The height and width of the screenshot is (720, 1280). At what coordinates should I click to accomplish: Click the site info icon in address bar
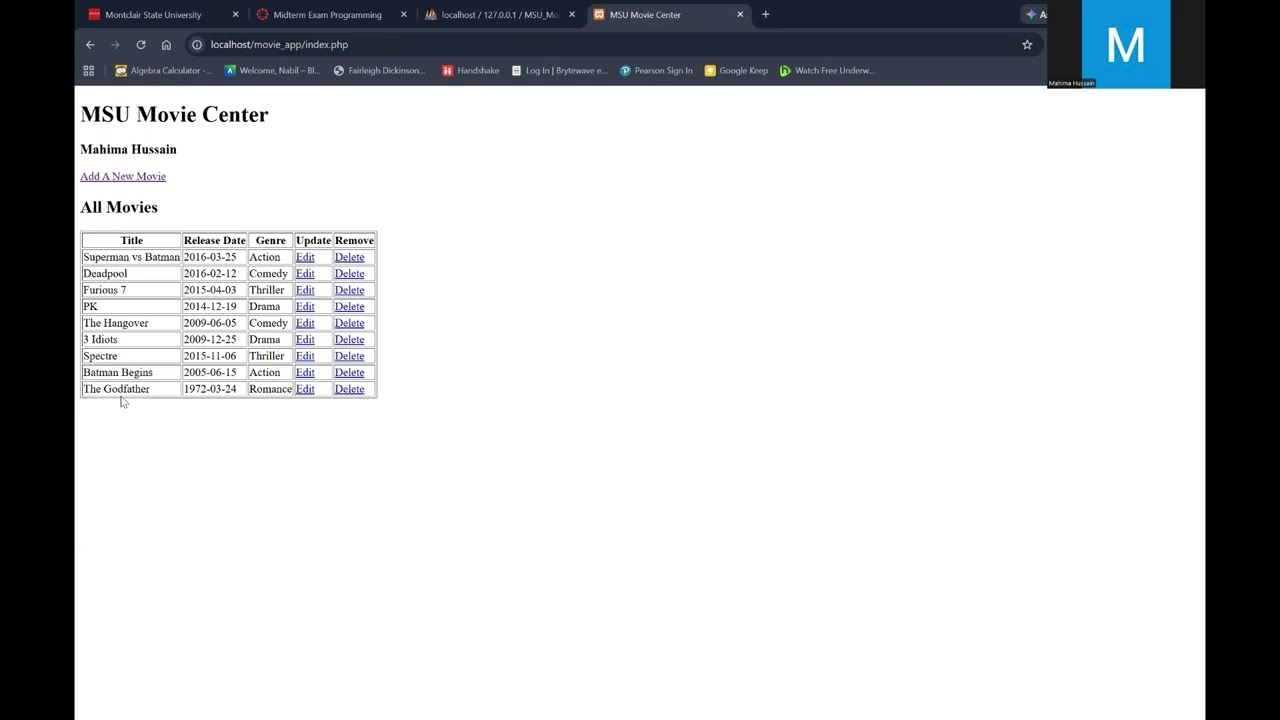197,45
